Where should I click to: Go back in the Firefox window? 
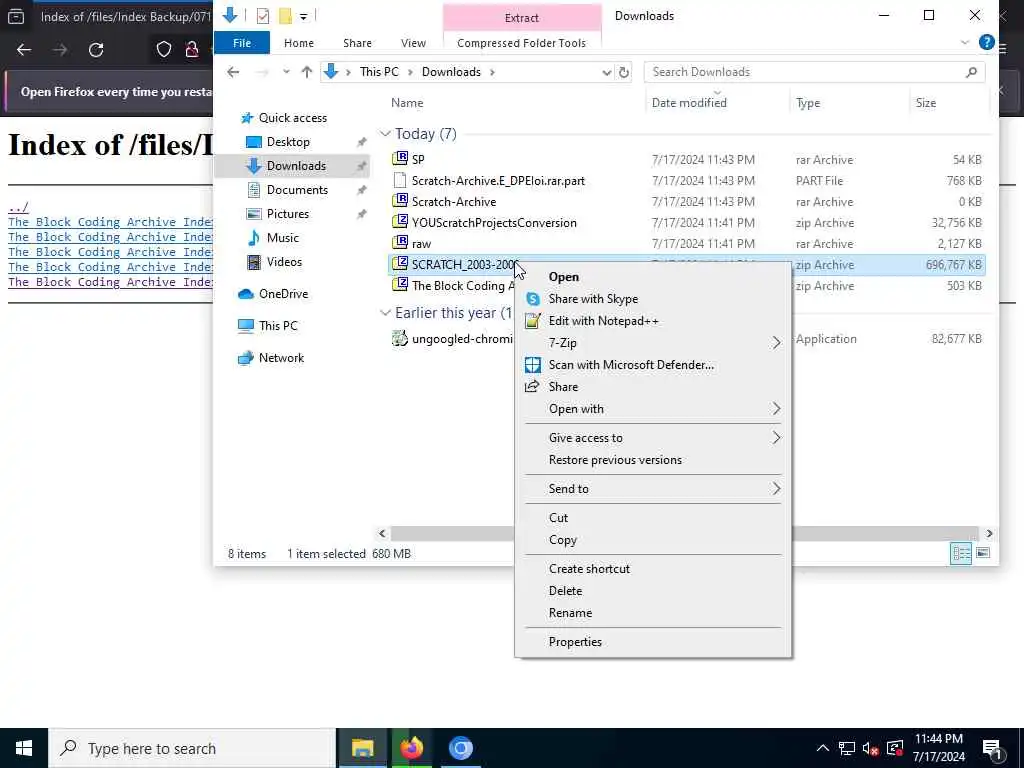coord(24,50)
